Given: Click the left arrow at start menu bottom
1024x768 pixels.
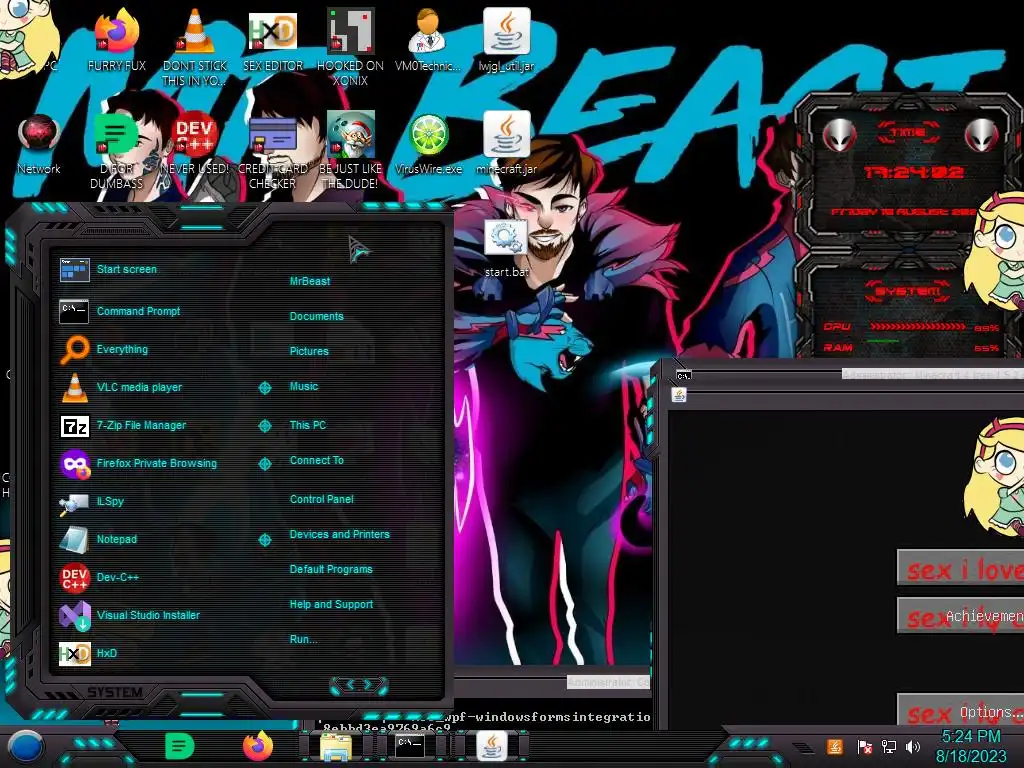Looking at the screenshot, I should tap(349, 685).
